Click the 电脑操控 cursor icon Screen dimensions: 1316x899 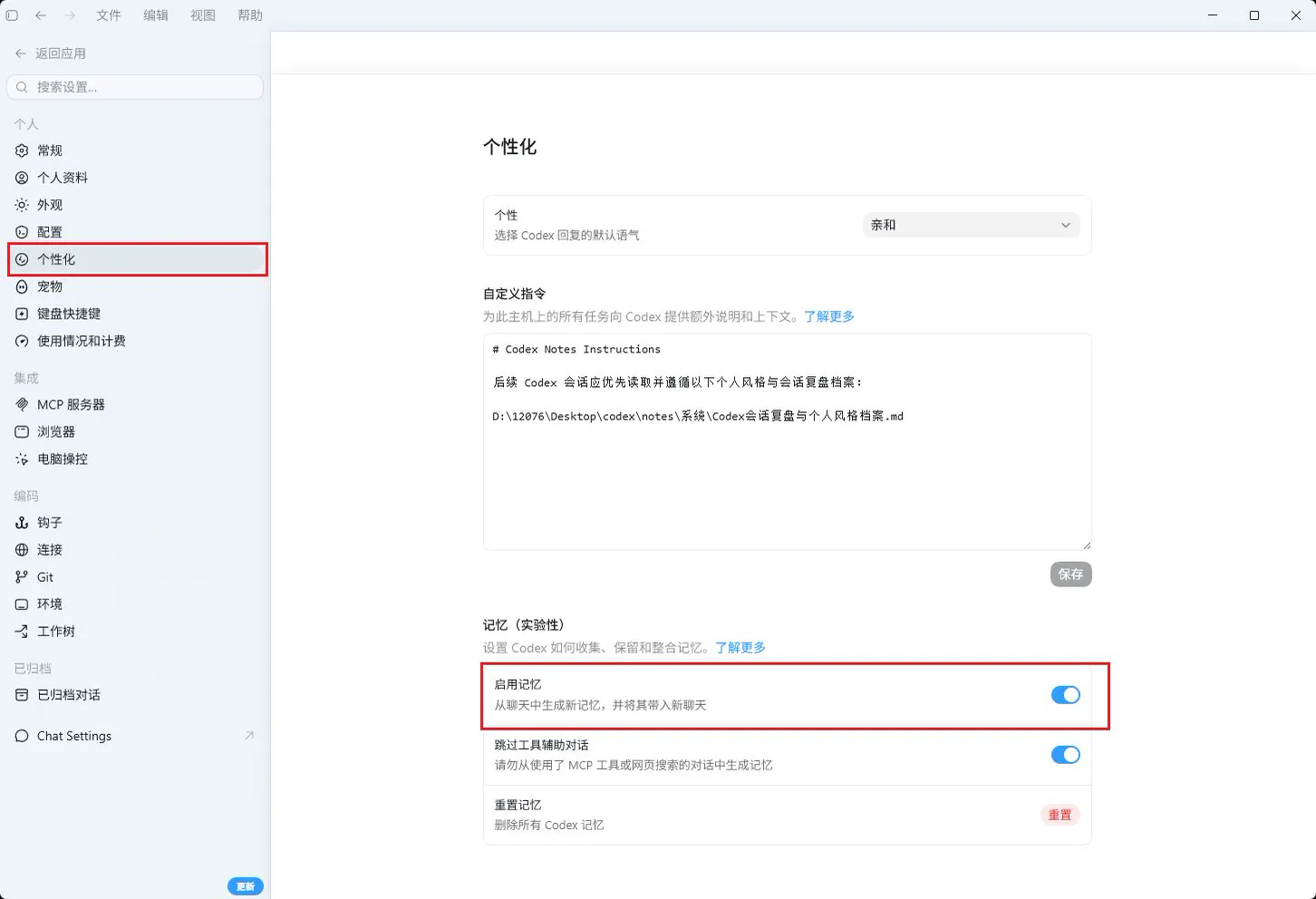[x=22, y=459]
